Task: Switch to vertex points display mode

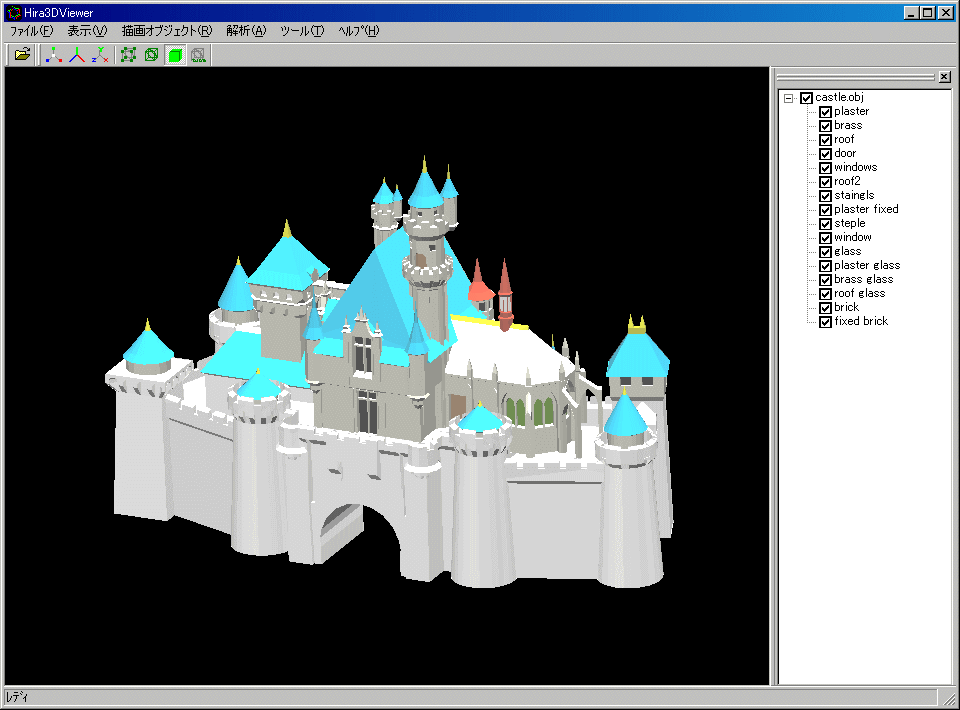Action: point(129,55)
